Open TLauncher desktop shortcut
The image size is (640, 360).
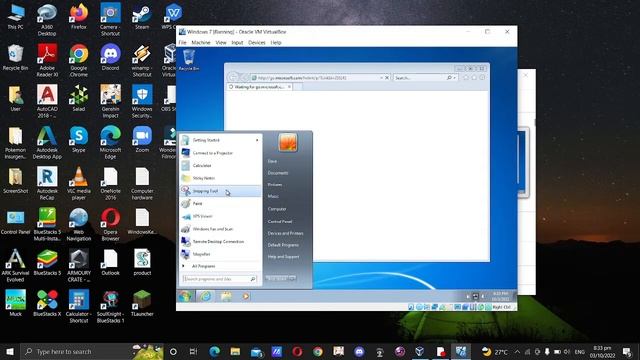point(142,303)
